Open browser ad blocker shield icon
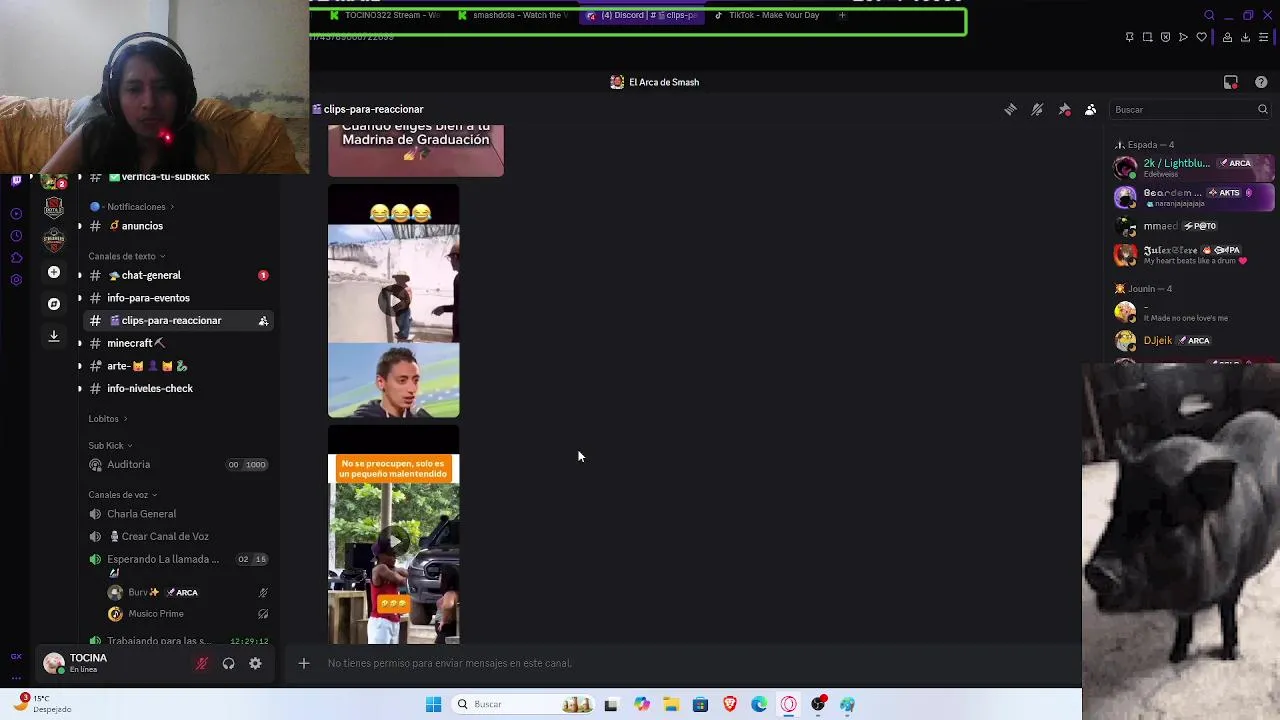1280x720 pixels. click(x=1165, y=37)
